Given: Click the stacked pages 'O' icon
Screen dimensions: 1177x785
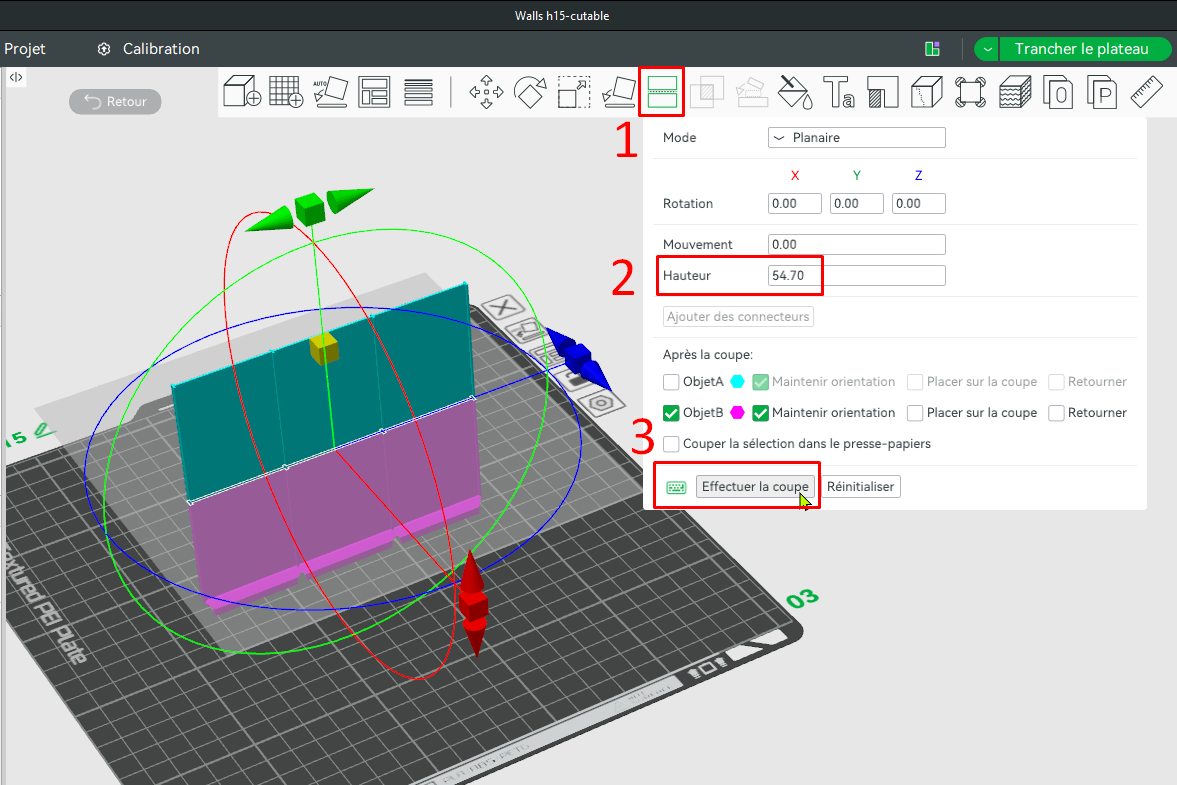Looking at the screenshot, I should coord(1058,92).
